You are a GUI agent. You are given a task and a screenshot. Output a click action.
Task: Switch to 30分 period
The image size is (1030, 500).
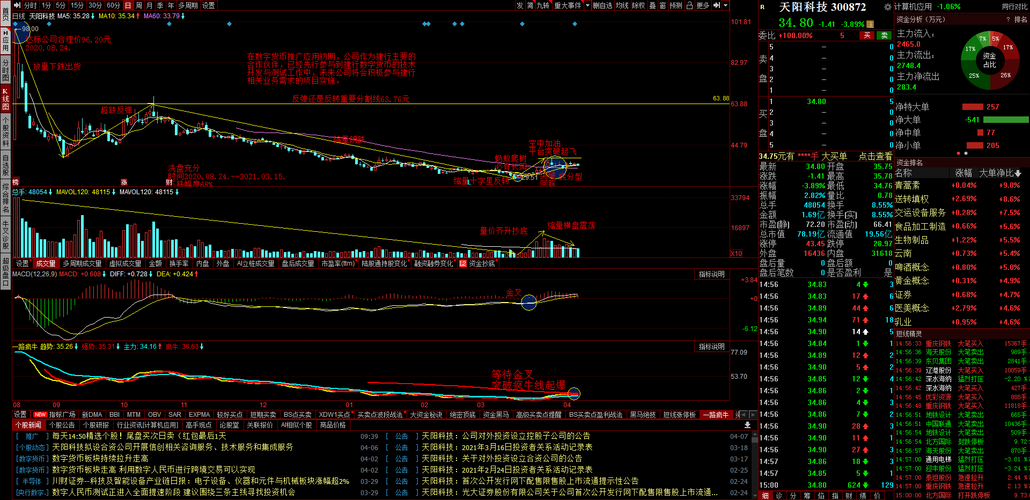point(95,5)
